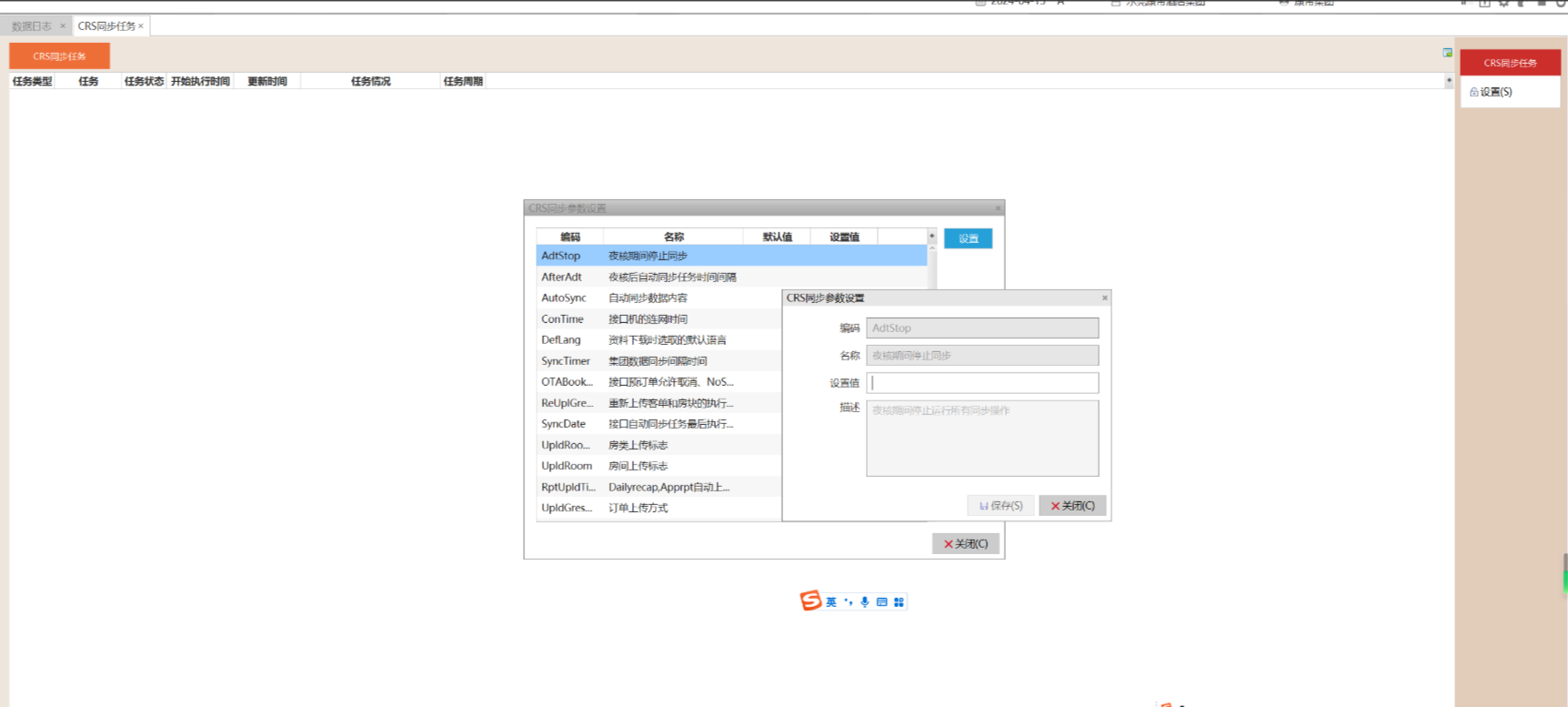Close the 数据日志 tab with its x
This screenshot has height=707, width=1568.
(x=63, y=26)
